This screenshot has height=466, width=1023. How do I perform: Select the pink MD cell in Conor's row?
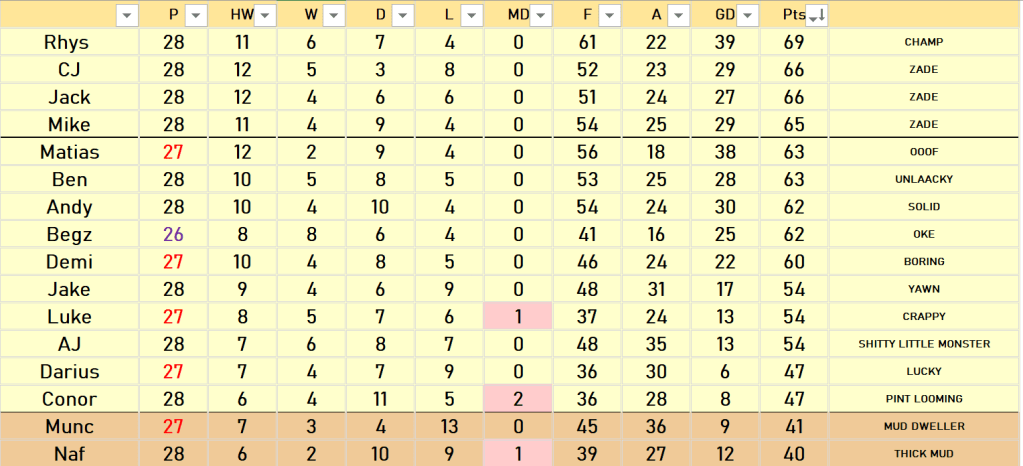518,399
